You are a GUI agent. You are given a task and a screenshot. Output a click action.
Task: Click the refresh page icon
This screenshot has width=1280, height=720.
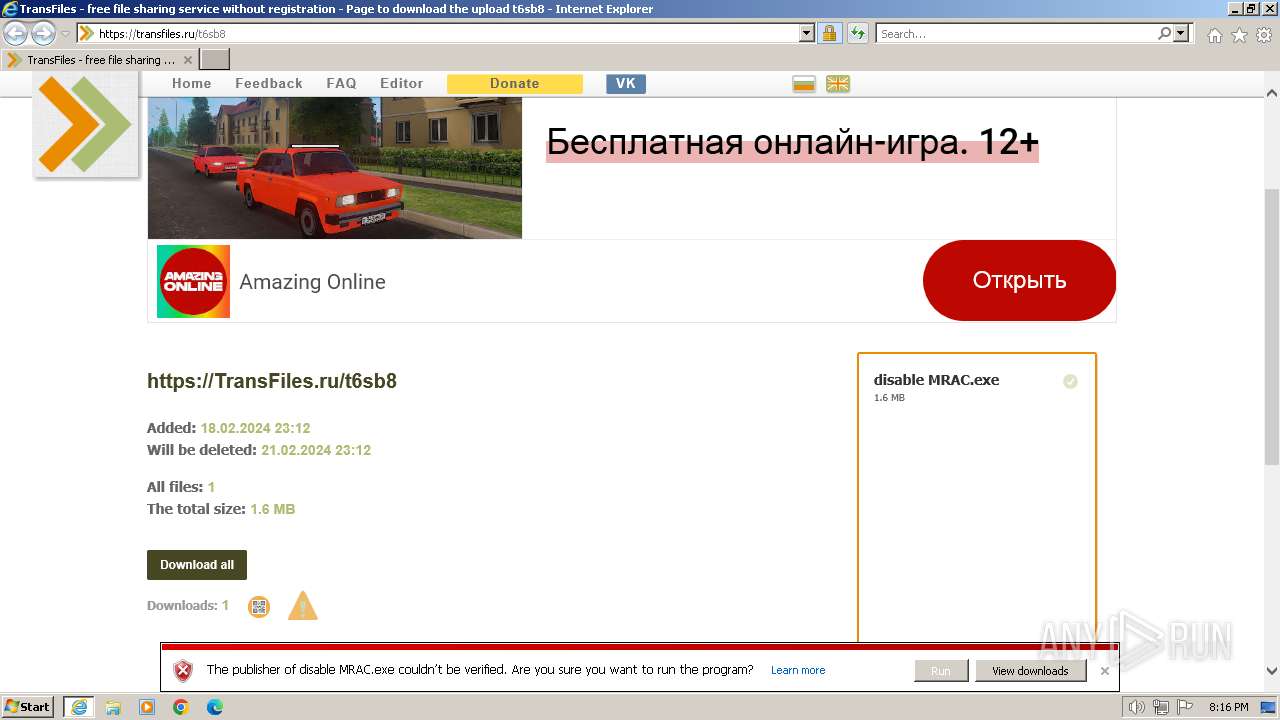[x=857, y=34]
